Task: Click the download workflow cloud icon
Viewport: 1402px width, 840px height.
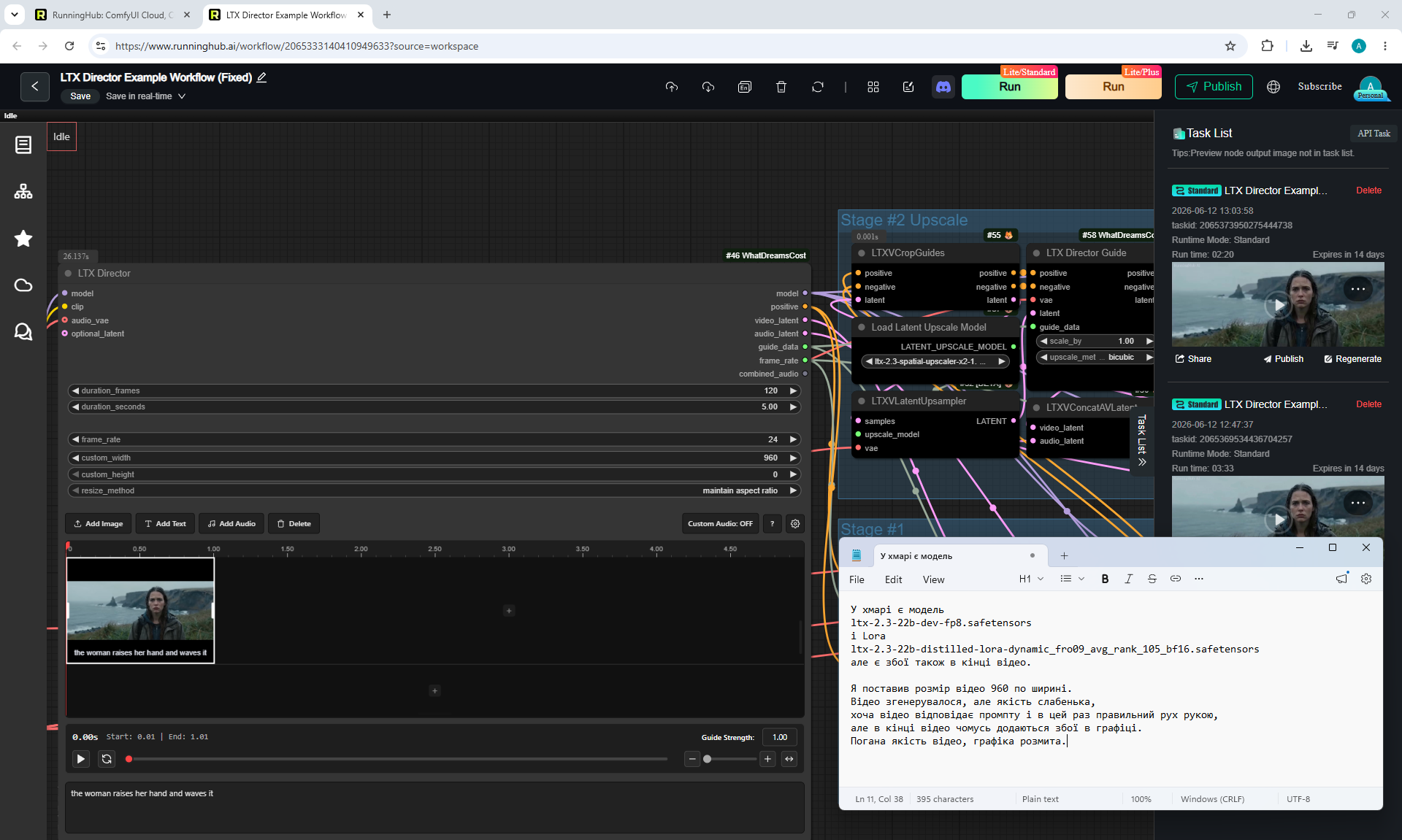Action: tap(708, 87)
